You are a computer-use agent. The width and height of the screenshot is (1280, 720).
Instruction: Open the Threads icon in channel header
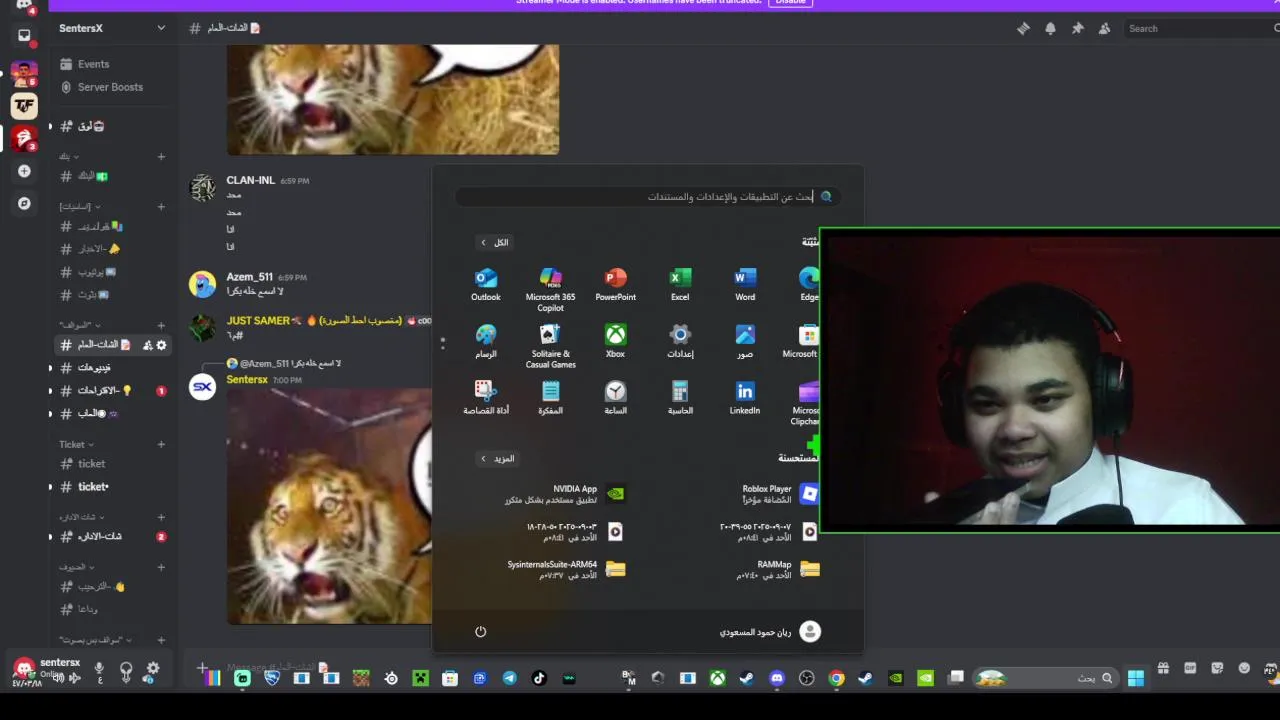pyautogui.click(x=1023, y=29)
